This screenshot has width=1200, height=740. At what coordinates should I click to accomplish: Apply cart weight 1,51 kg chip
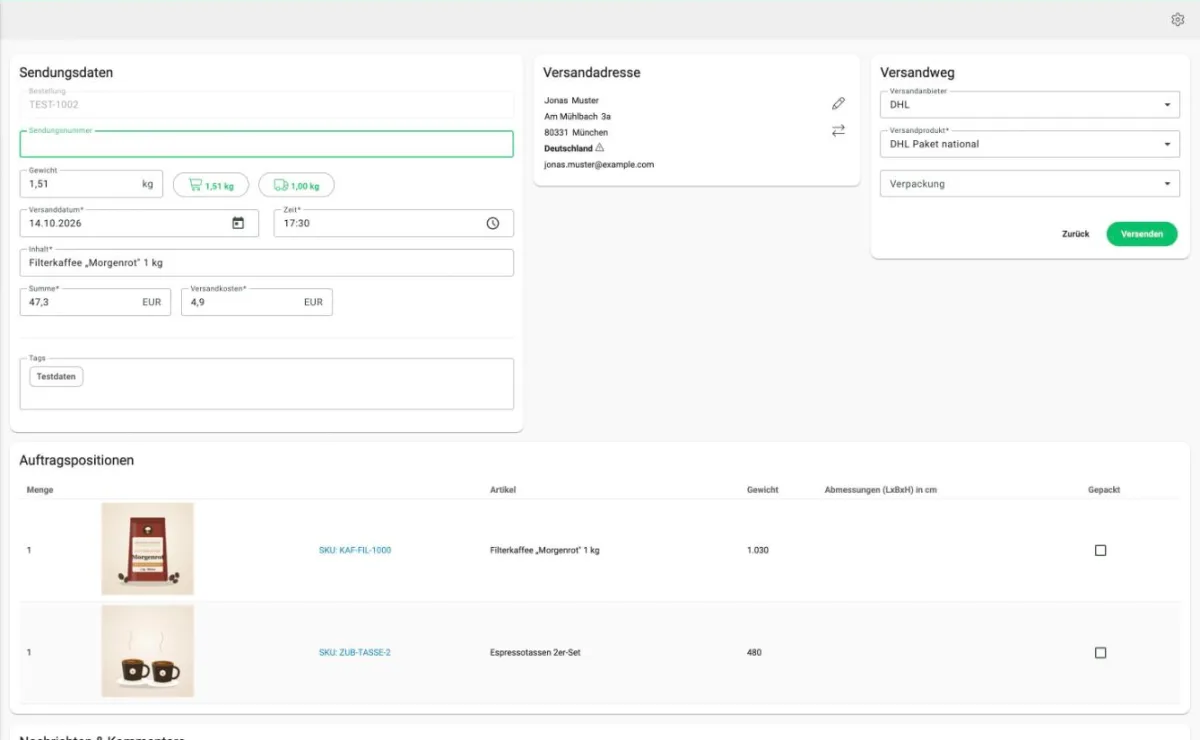211,185
